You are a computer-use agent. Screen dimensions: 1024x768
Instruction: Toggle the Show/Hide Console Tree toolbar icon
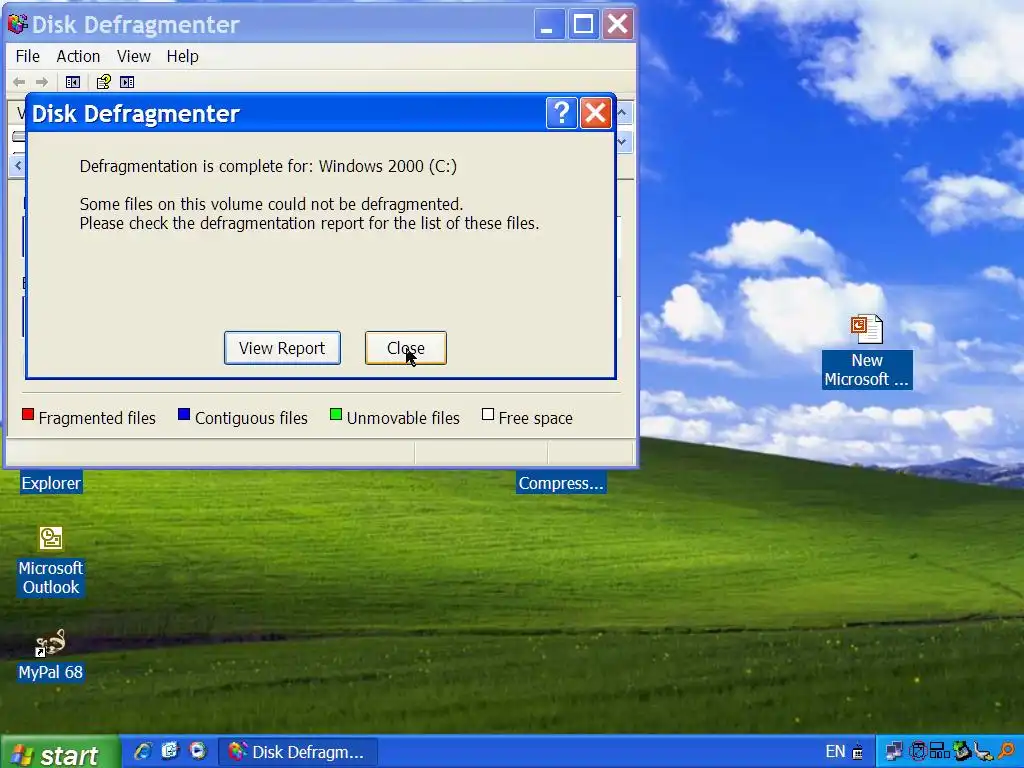[x=72, y=82]
